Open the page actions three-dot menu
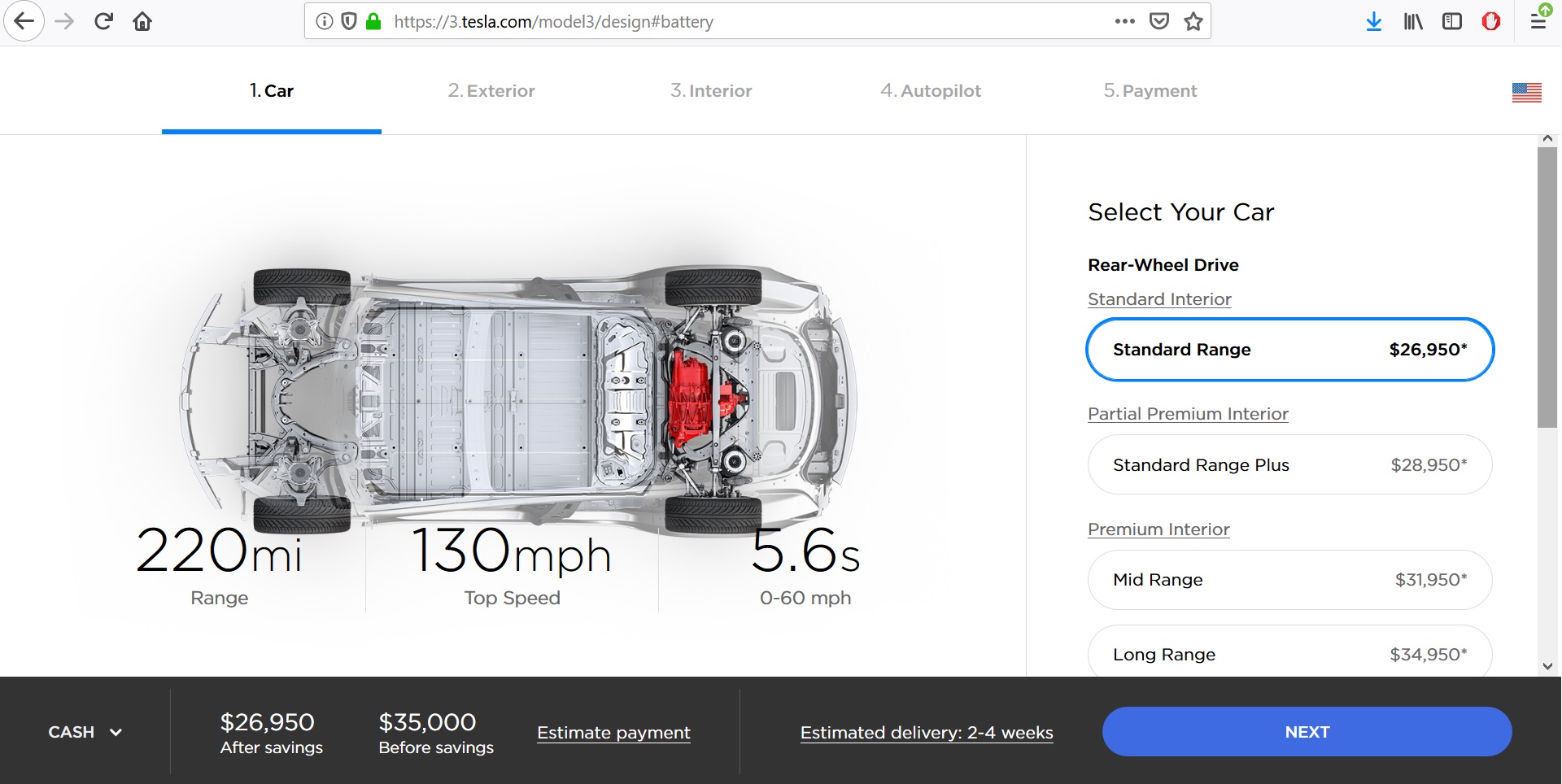 pyautogui.click(x=1124, y=22)
